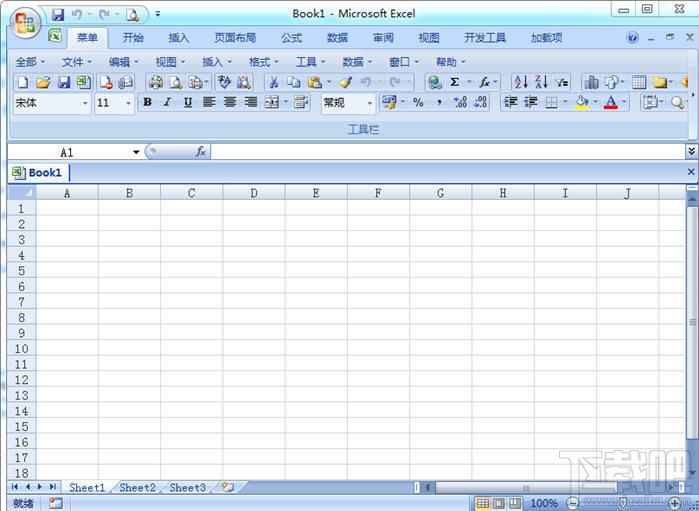Open the Help question mark icon
The image size is (699, 511).
click(632, 38)
